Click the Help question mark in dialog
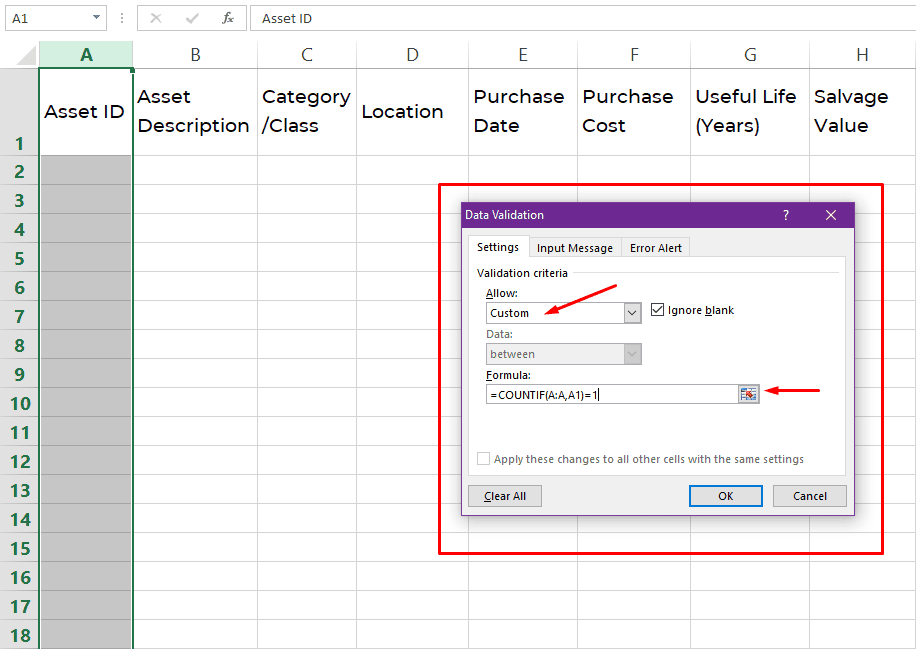 pyautogui.click(x=786, y=215)
